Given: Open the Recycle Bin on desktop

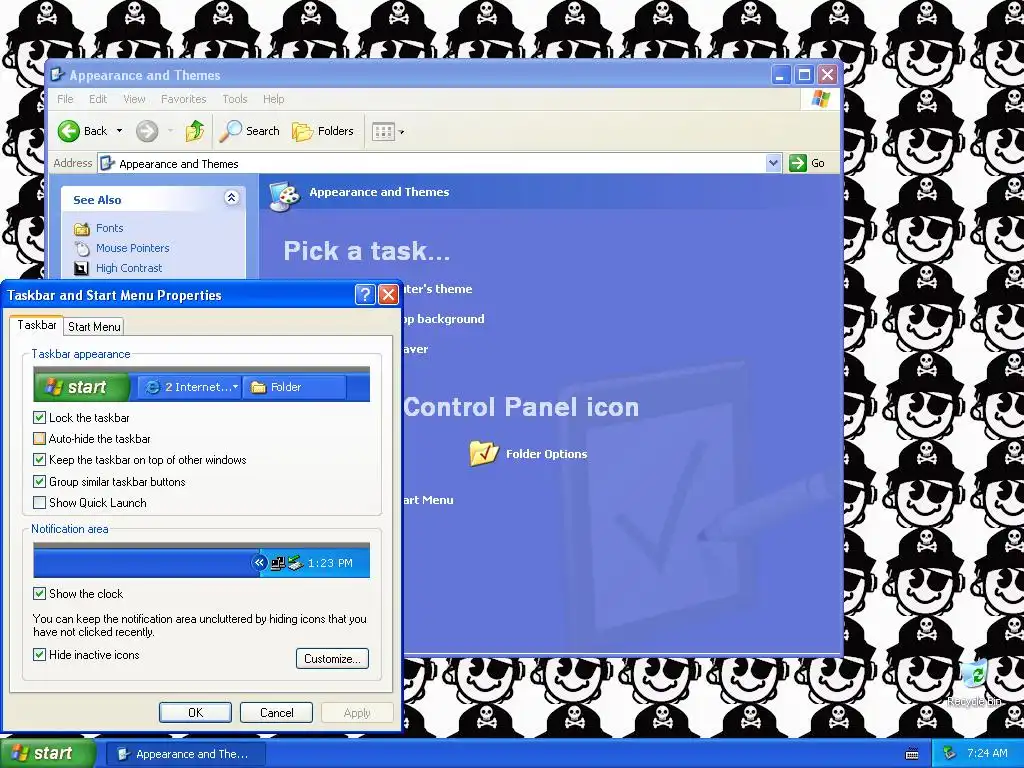Looking at the screenshot, I should 974,682.
